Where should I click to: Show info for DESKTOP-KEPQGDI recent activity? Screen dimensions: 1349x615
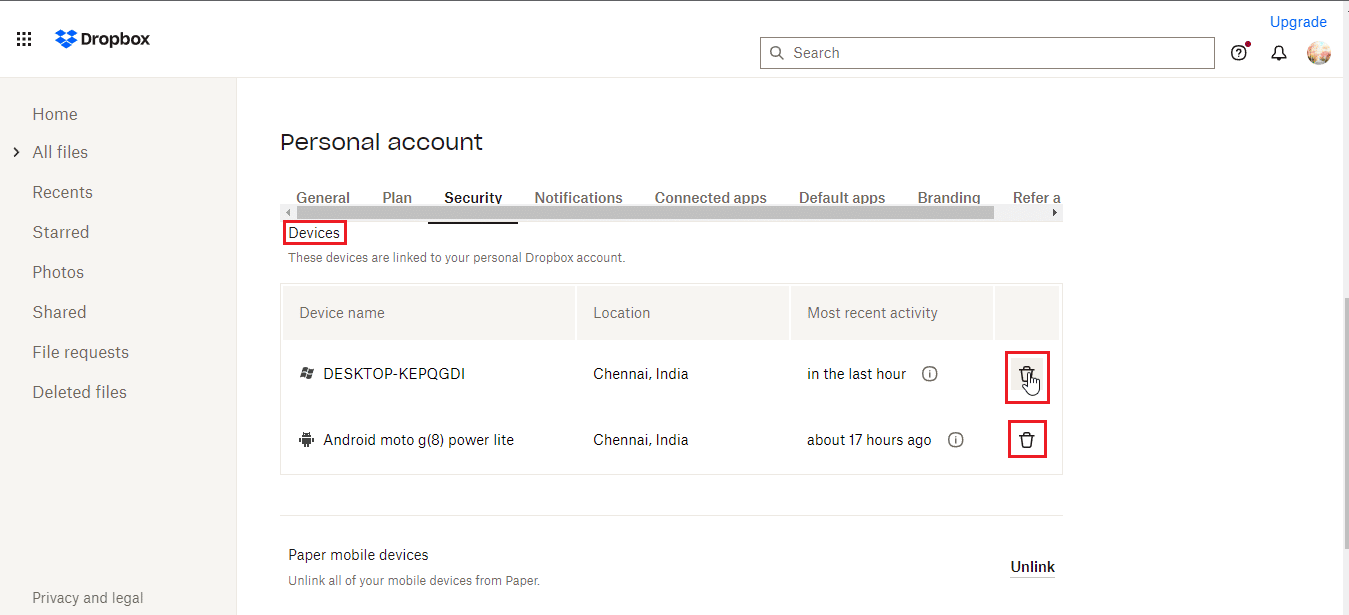[x=929, y=374]
